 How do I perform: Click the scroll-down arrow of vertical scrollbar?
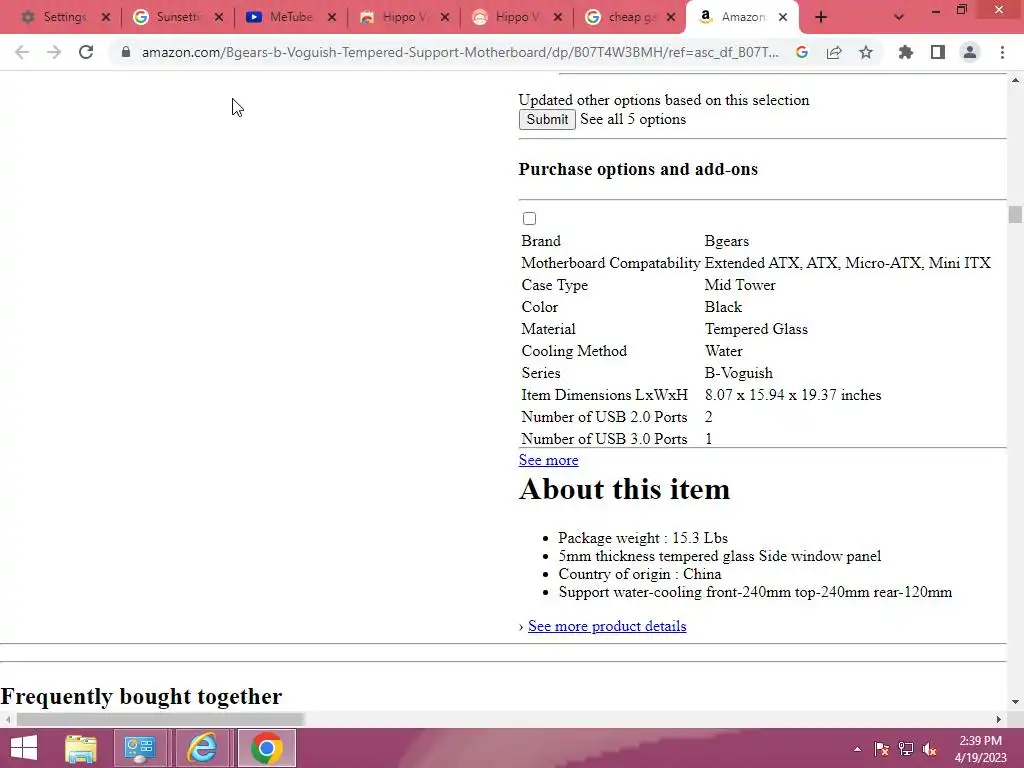click(1015, 702)
